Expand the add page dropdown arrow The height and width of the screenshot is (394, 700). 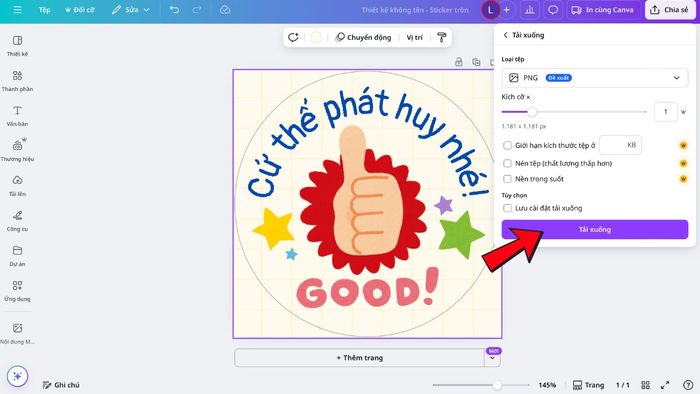click(x=492, y=358)
